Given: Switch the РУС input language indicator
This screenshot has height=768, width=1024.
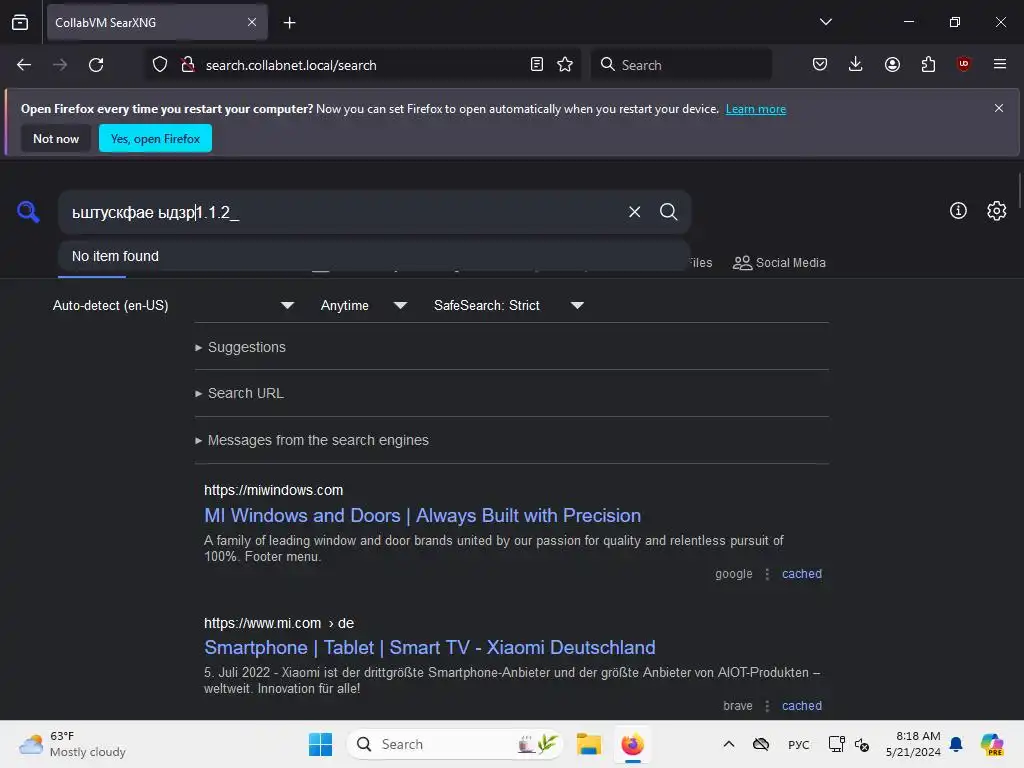Looking at the screenshot, I should (798, 744).
